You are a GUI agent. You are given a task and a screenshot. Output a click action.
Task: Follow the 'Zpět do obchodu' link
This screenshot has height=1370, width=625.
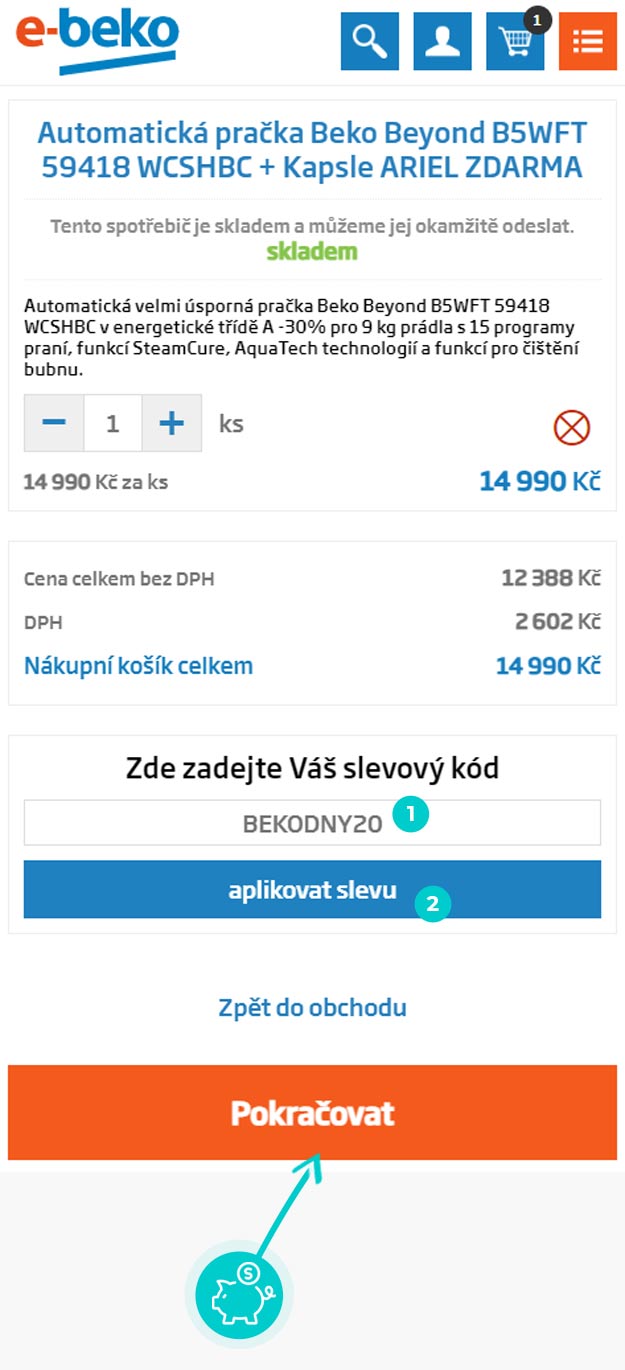point(312,1007)
